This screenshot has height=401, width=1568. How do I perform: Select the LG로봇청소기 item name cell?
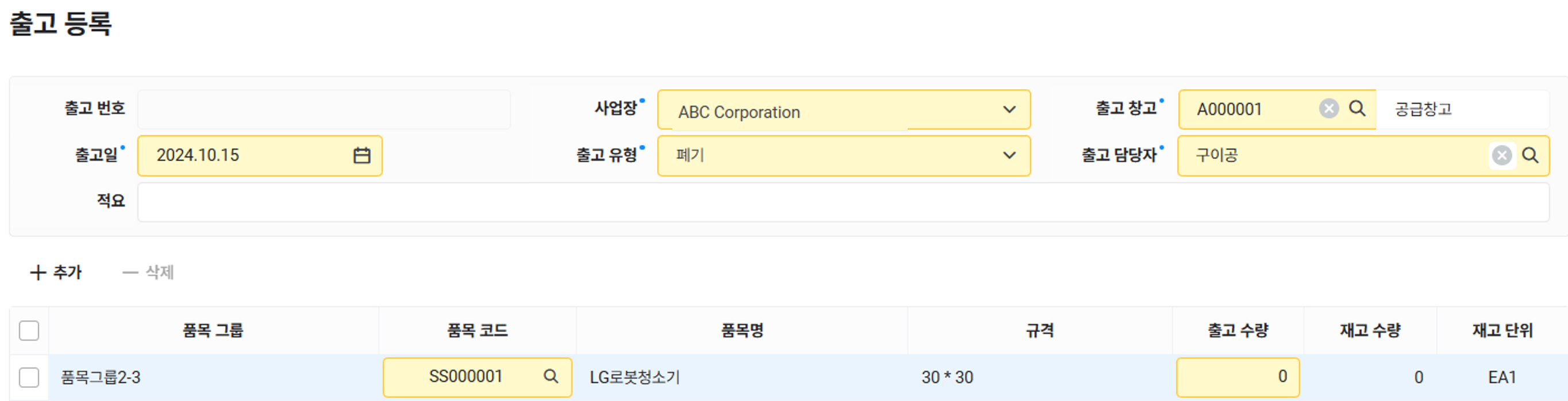pyautogui.click(x=634, y=377)
